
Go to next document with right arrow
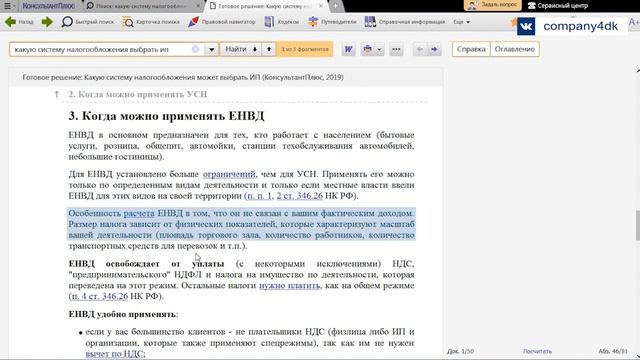434,49
